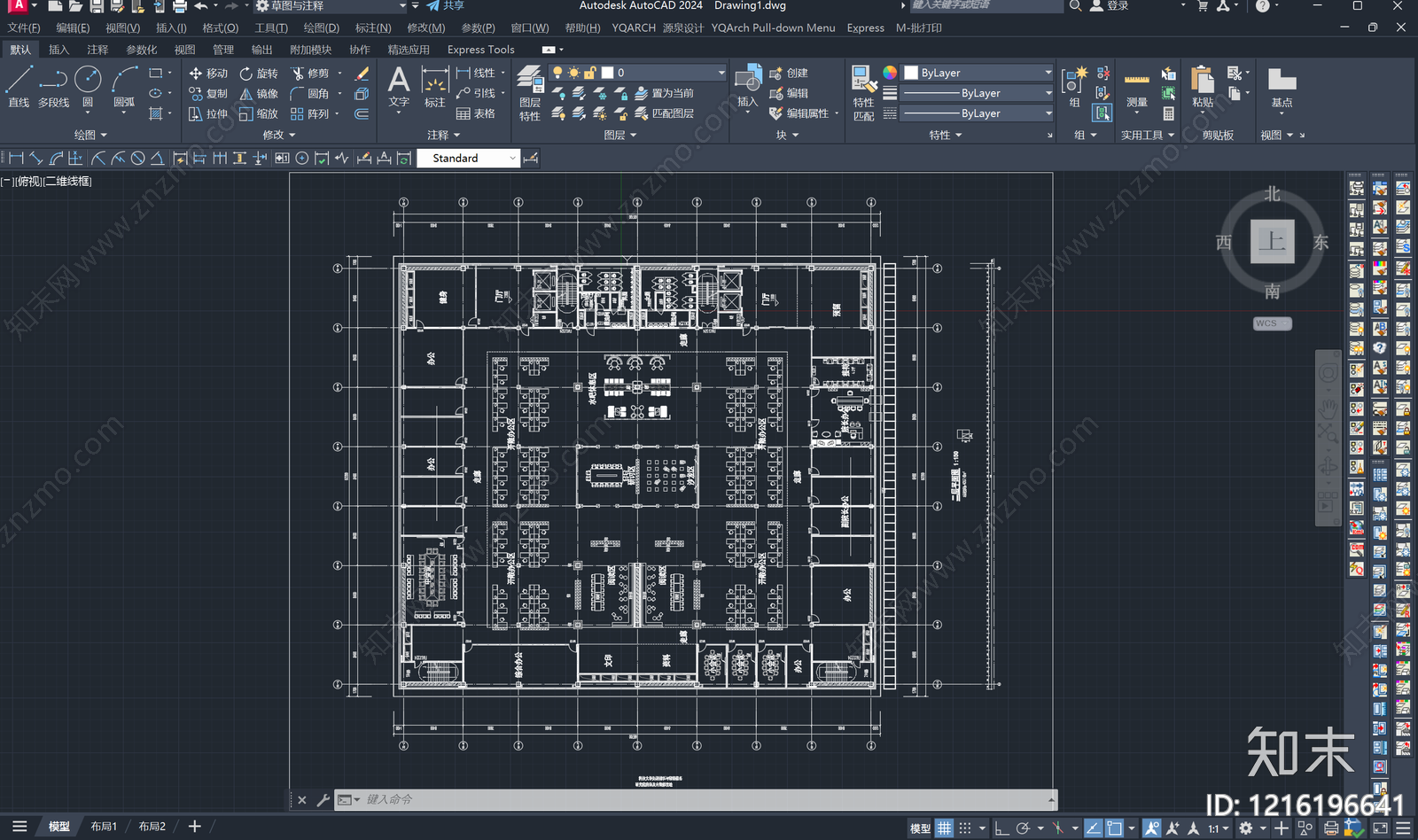Toggle model space (模型) status button
The height and width of the screenshot is (840, 1418).
[920, 828]
